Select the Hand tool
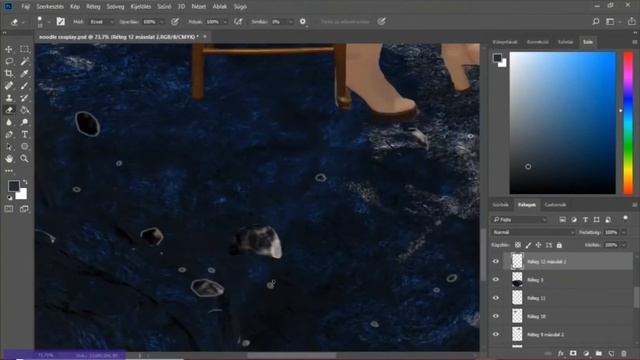Screen dimensions: 640x360 click(x=9, y=159)
